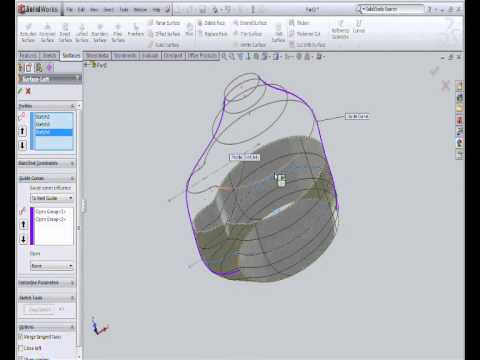Choose Ruled Surface in the ribbon
Viewport: 480px width, 360px height.
coord(164,45)
